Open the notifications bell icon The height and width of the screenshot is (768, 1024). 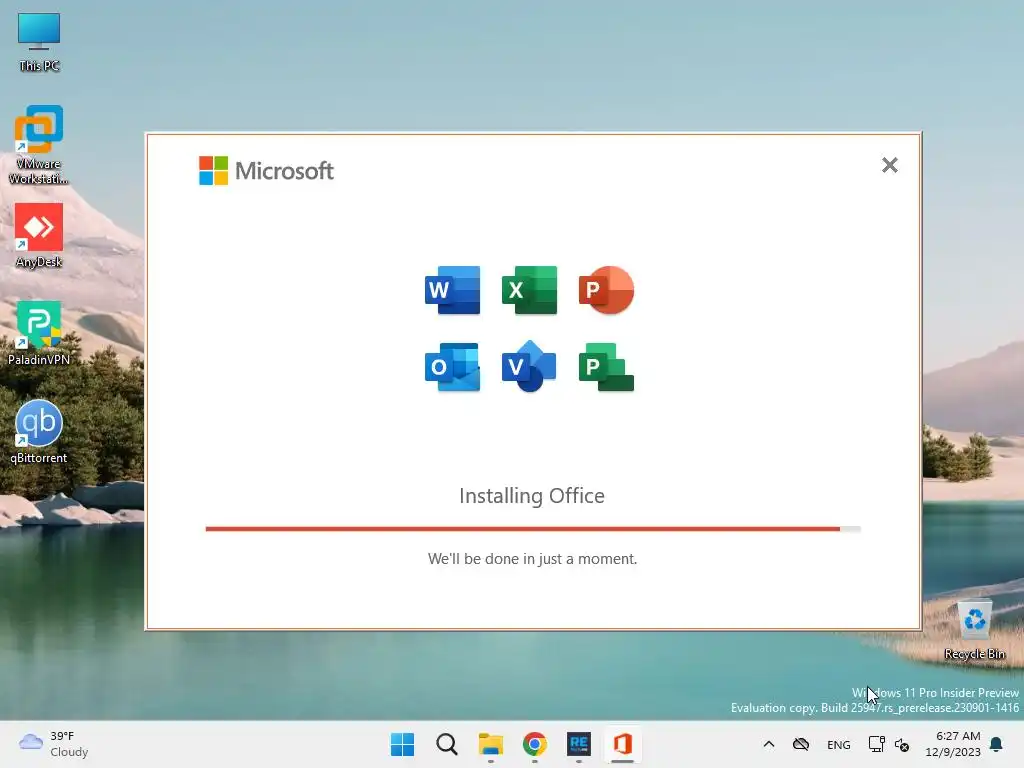[x=996, y=744]
